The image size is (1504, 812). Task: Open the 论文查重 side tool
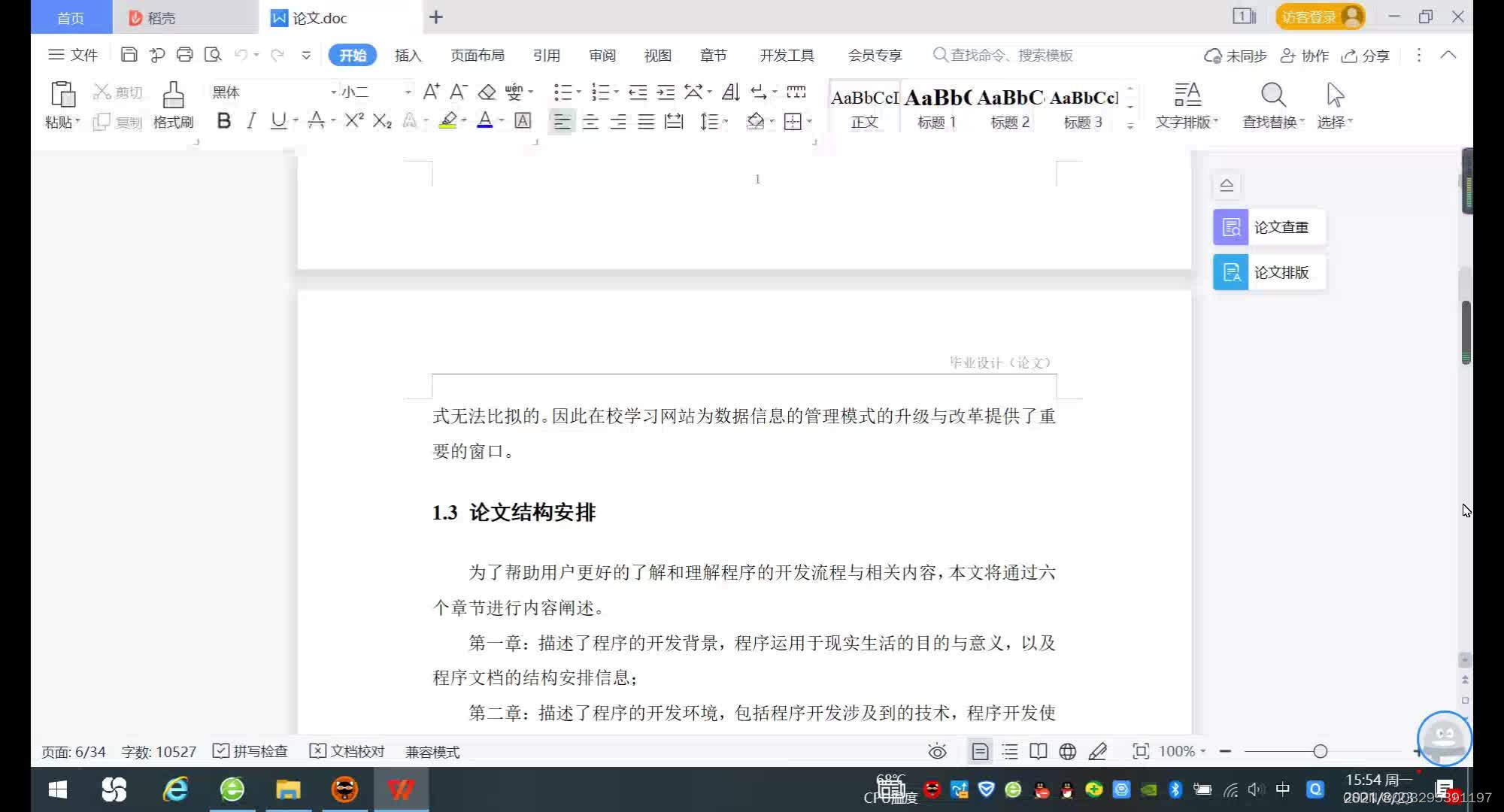click(x=1269, y=227)
